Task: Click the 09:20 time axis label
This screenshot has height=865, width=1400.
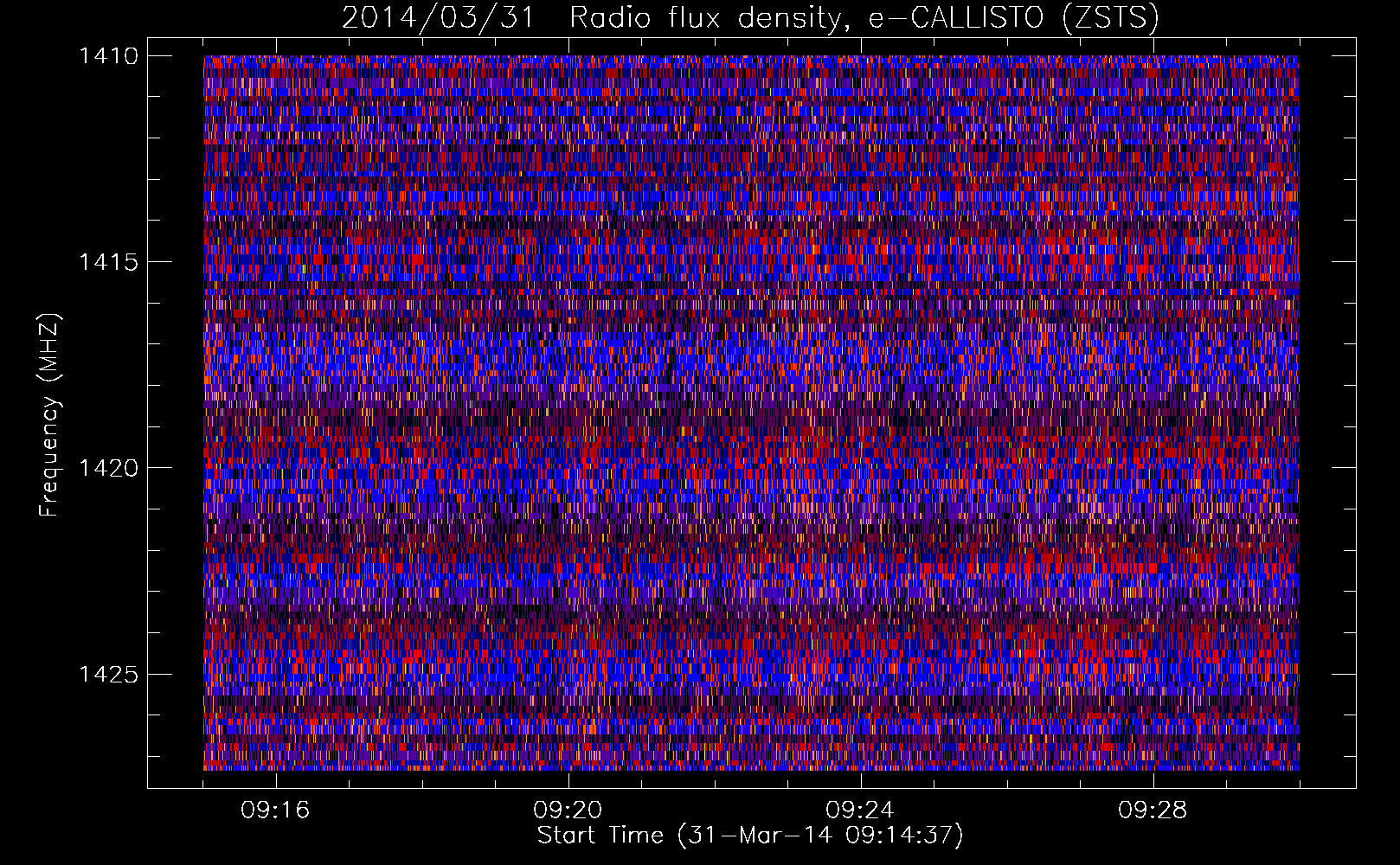Action: 568,810
